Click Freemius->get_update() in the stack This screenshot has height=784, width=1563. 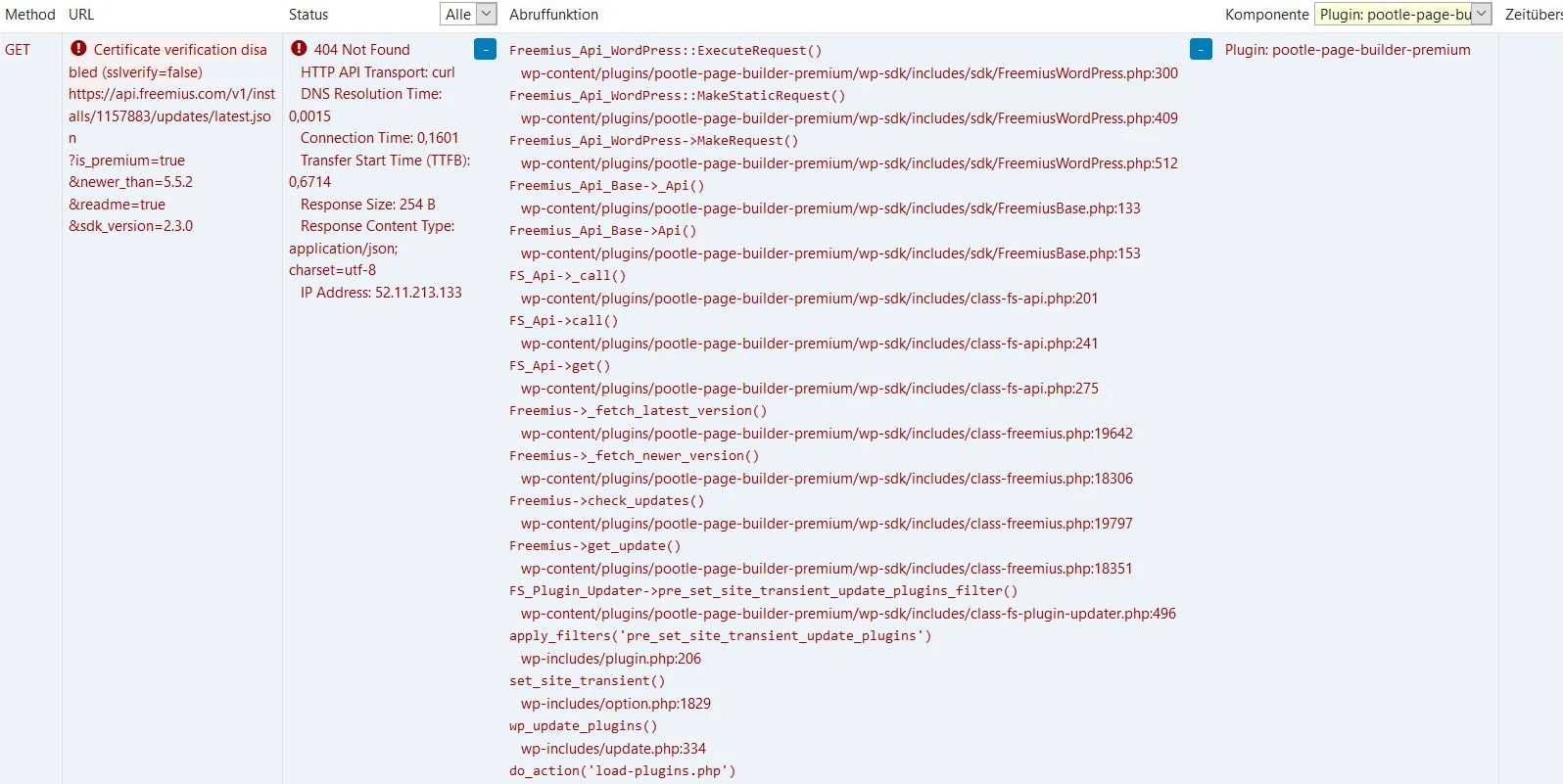pos(595,546)
